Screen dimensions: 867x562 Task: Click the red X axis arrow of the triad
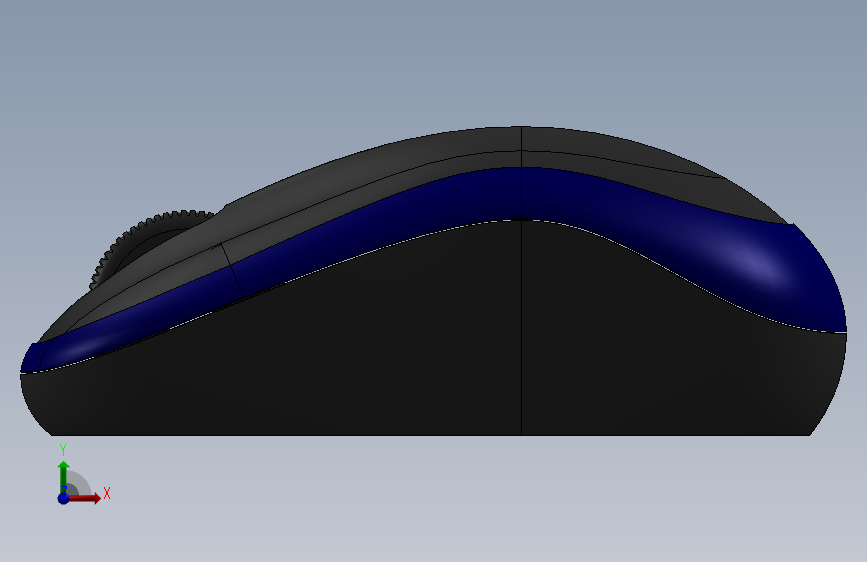(x=84, y=498)
